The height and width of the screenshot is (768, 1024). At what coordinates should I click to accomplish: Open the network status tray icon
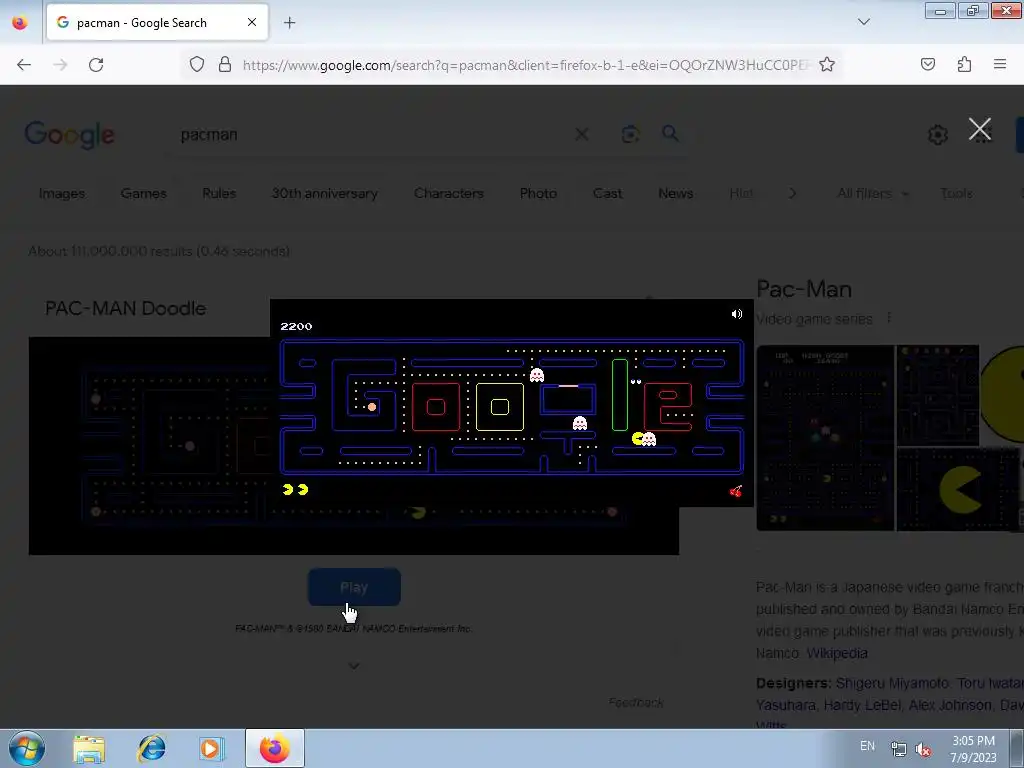(899, 749)
